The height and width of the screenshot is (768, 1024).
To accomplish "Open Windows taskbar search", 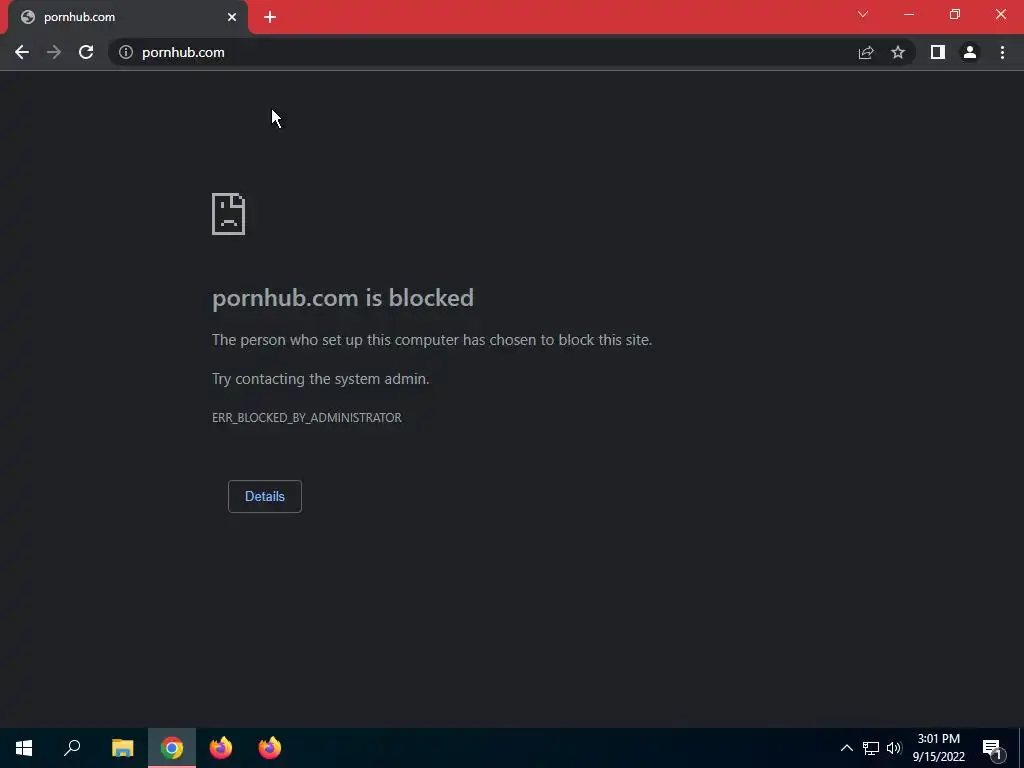I will (72, 748).
